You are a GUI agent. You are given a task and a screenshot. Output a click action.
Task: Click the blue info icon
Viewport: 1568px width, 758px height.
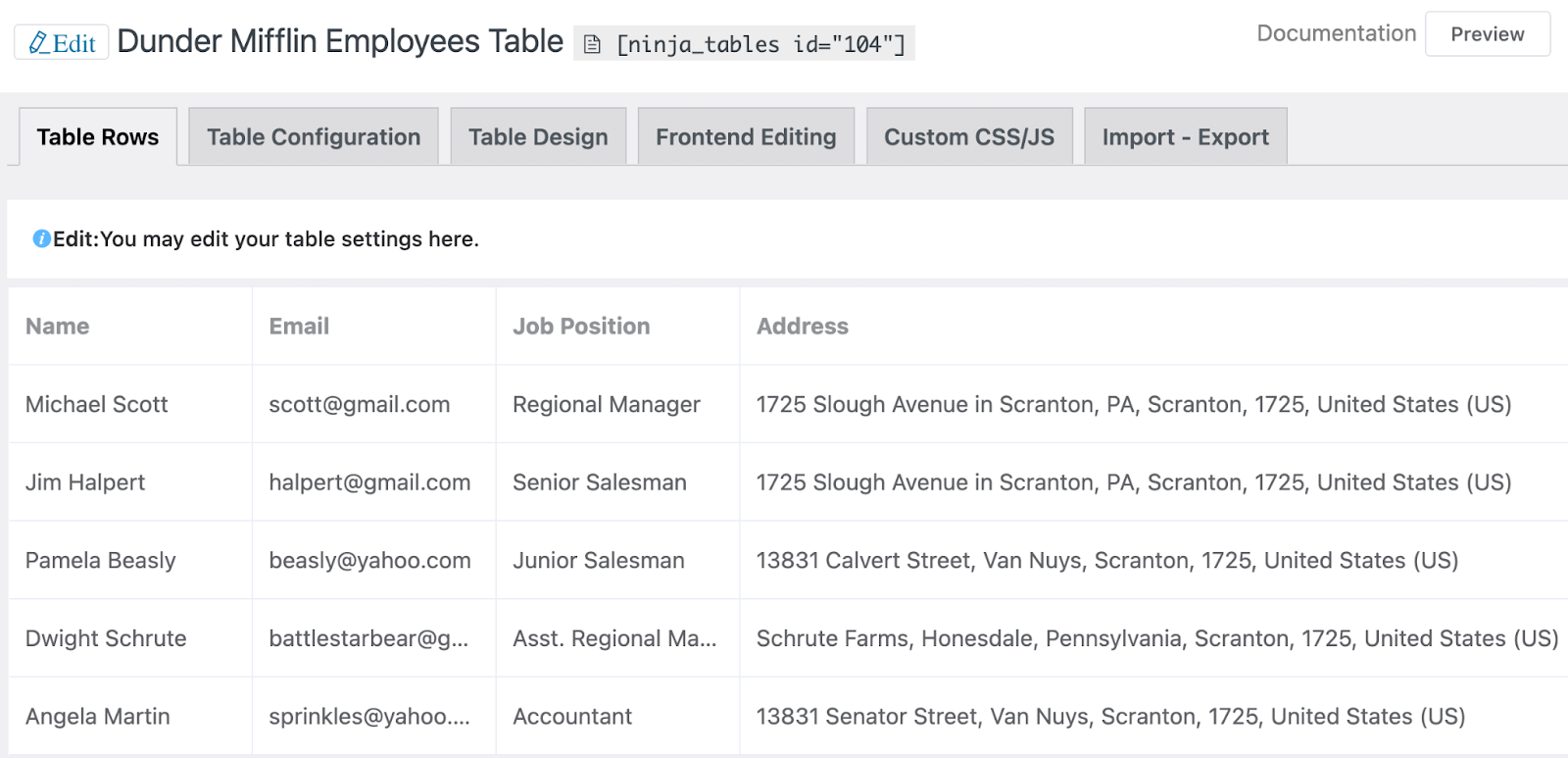pos(41,238)
